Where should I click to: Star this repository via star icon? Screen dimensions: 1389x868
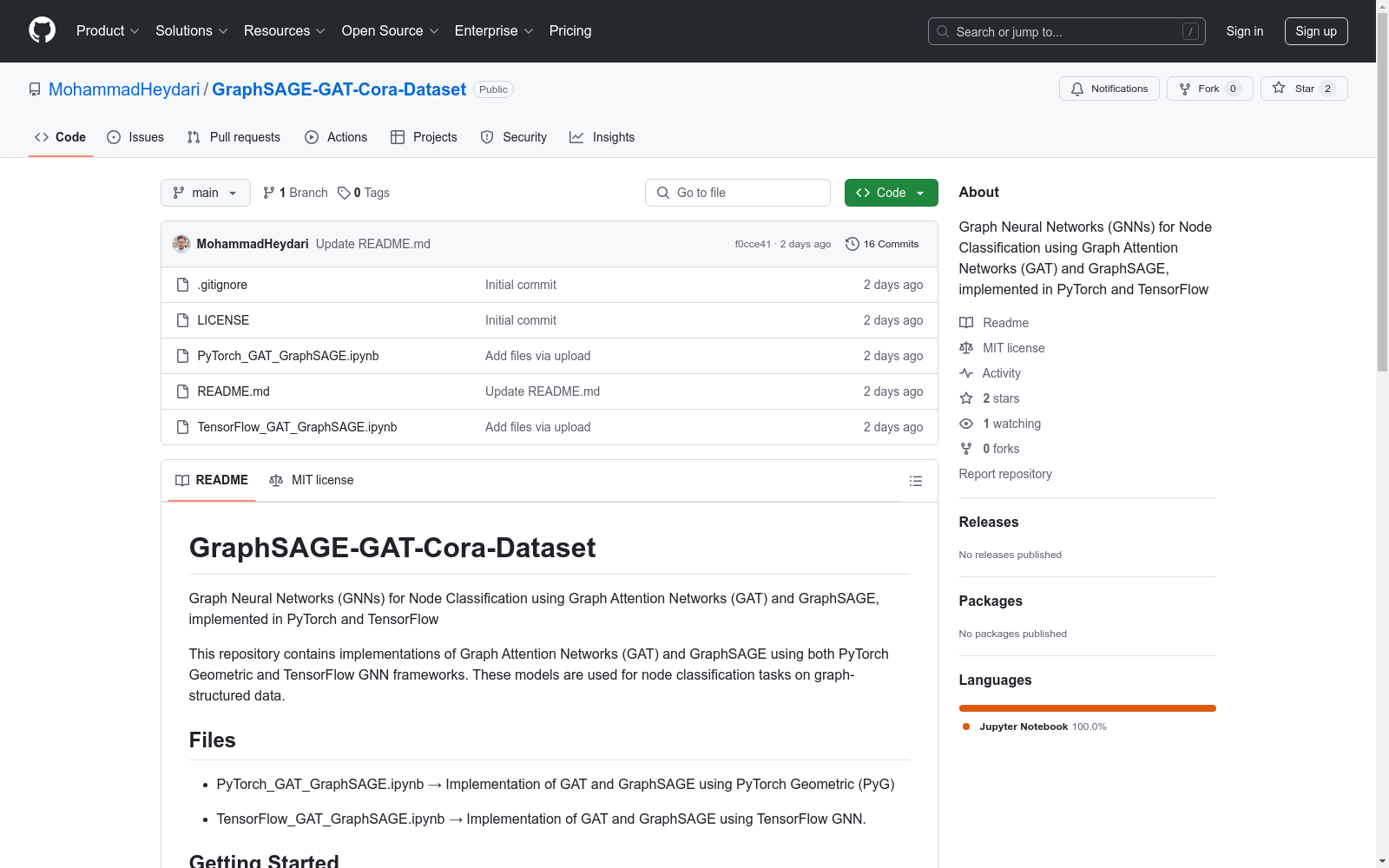coord(1279,88)
